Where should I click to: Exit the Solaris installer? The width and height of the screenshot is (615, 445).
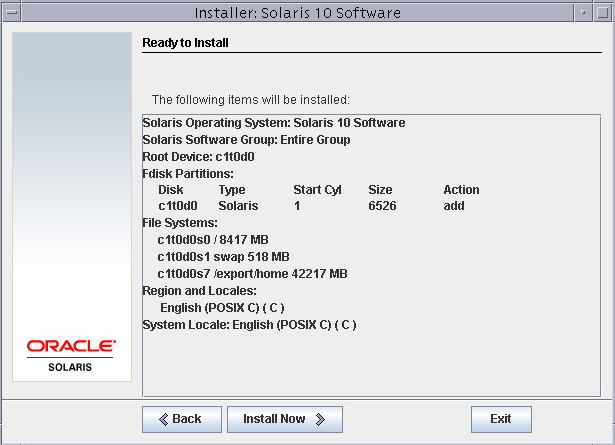[x=501, y=419]
